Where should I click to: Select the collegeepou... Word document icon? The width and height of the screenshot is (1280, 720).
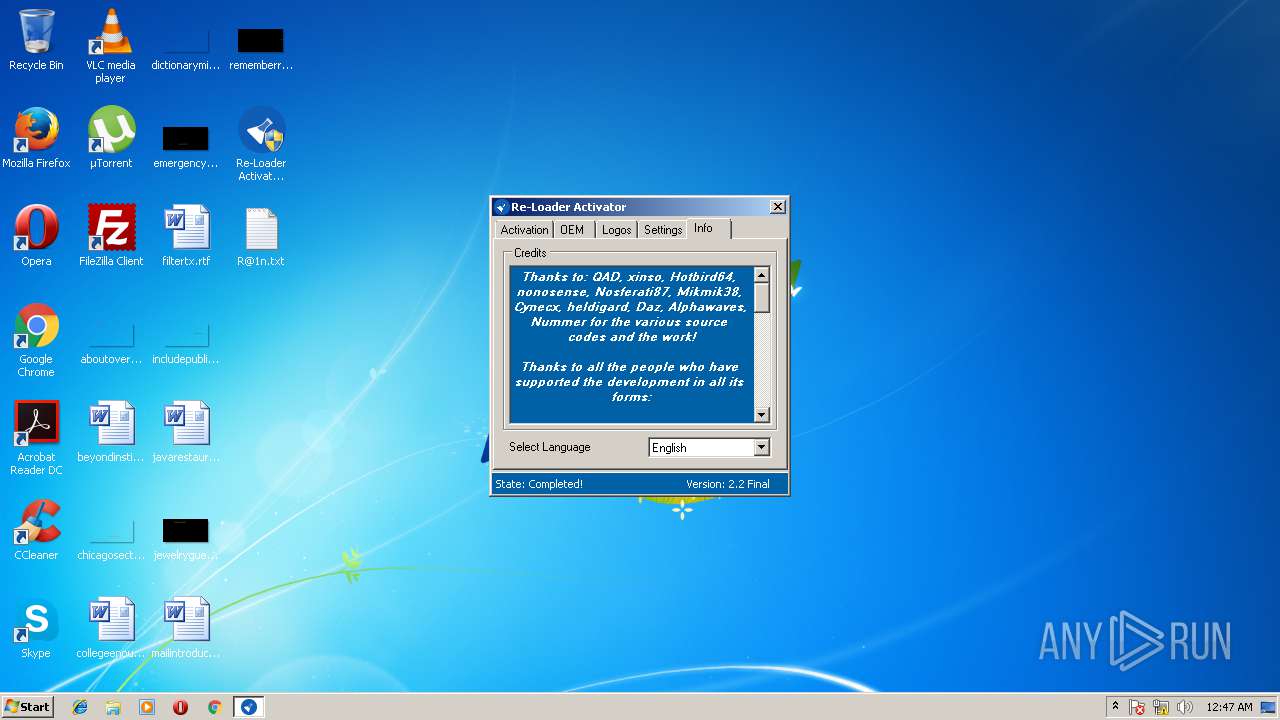point(111,628)
